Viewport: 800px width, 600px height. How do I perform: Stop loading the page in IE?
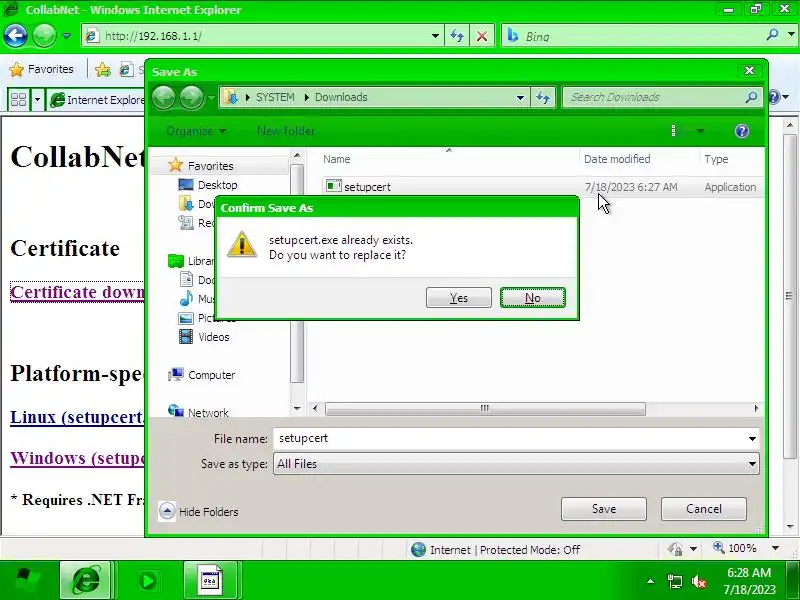(x=482, y=36)
